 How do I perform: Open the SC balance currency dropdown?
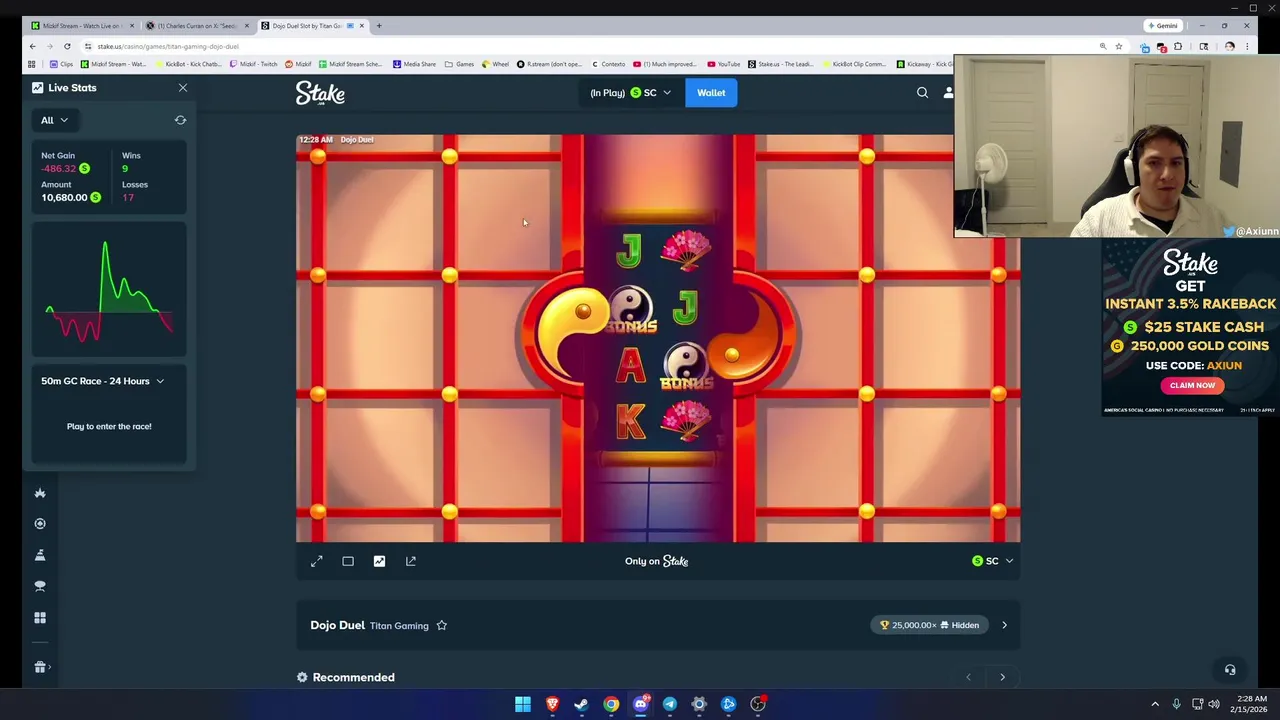point(631,93)
